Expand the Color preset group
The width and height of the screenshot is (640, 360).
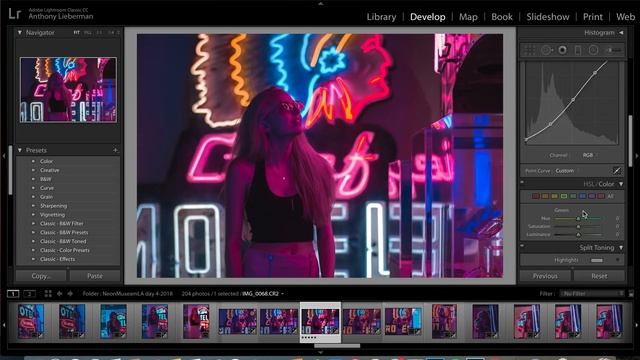(x=33, y=161)
